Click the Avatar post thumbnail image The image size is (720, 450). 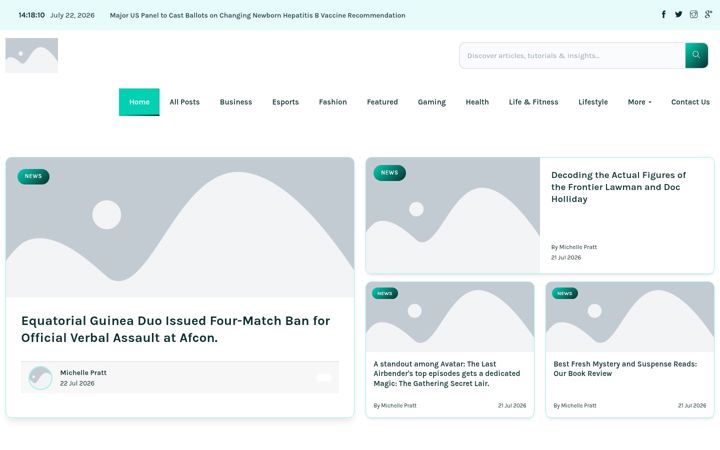click(450, 317)
